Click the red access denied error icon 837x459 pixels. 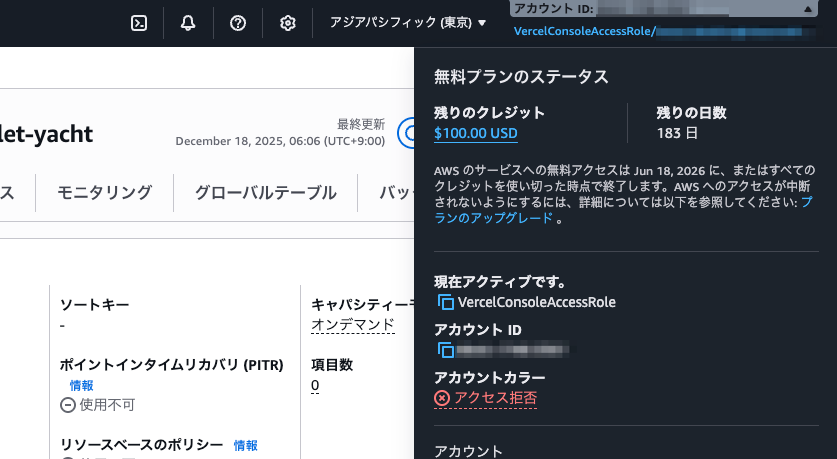pyautogui.click(x=442, y=398)
